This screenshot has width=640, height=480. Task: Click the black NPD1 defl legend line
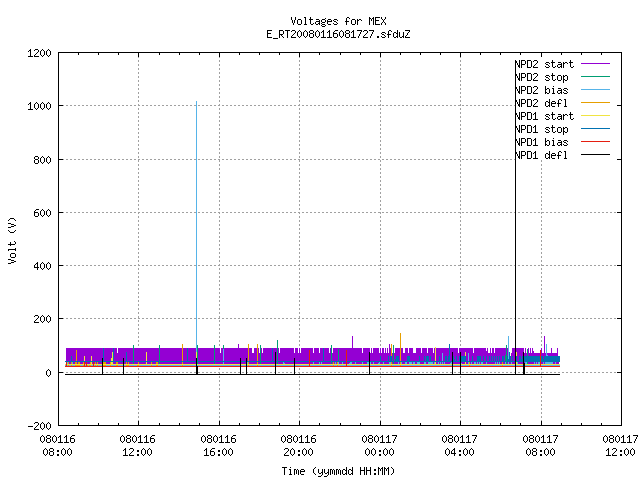pos(596,155)
